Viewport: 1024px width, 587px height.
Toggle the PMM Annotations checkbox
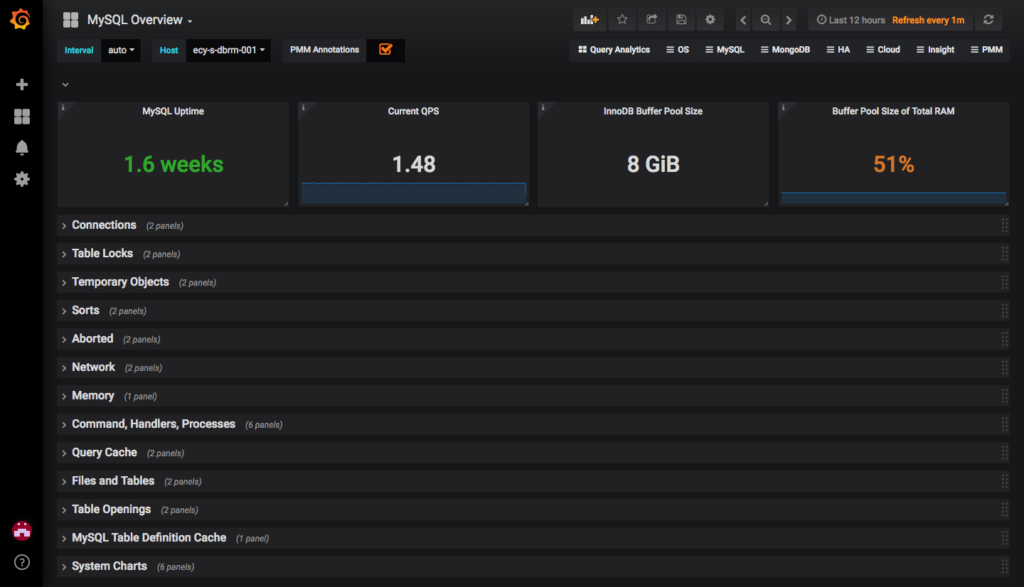[x=385, y=48]
